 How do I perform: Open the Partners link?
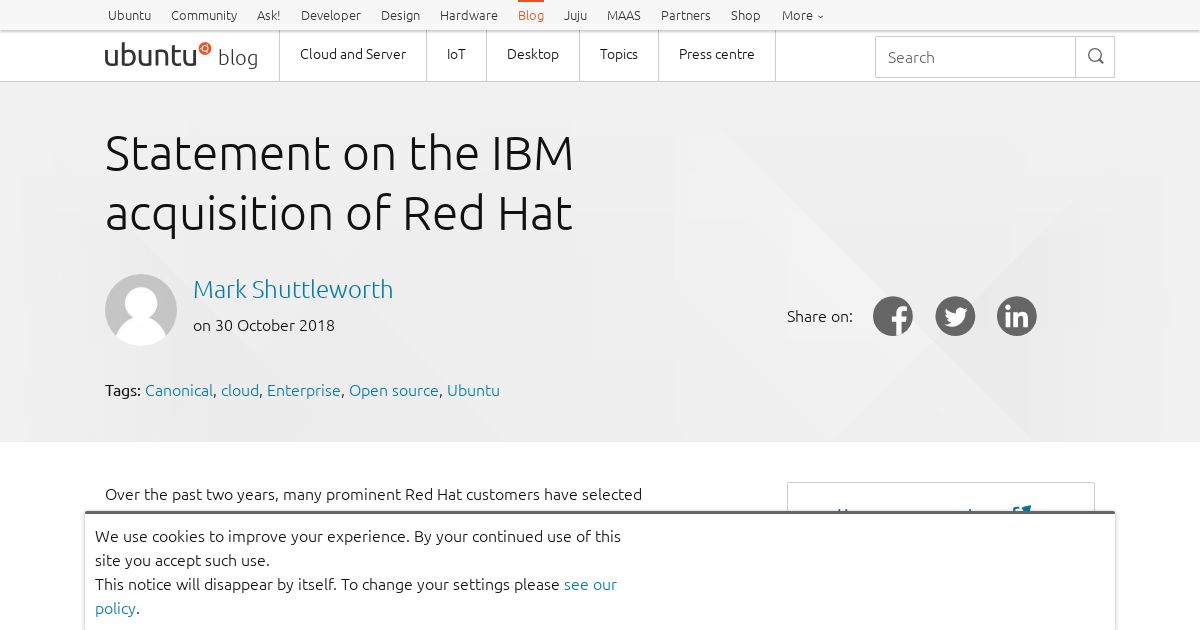[x=686, y=15]
